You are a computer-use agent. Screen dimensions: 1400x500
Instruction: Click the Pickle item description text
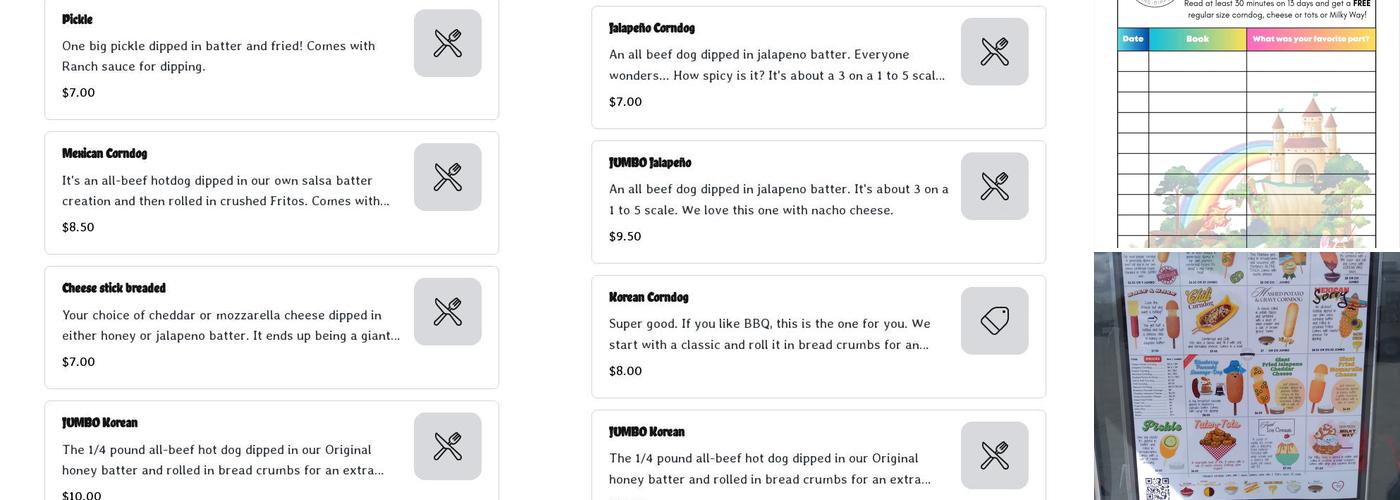point(218,56)
